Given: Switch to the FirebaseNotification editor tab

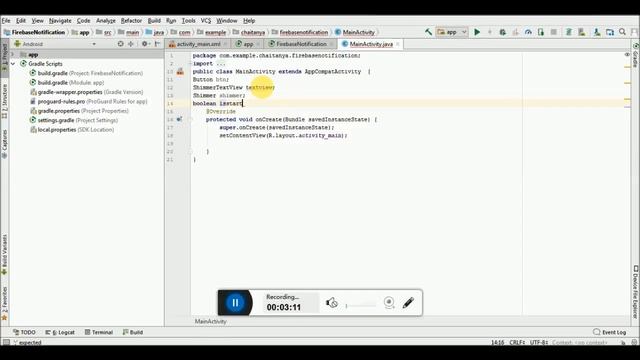Looking at the screenshot, I should coord(301,44).
